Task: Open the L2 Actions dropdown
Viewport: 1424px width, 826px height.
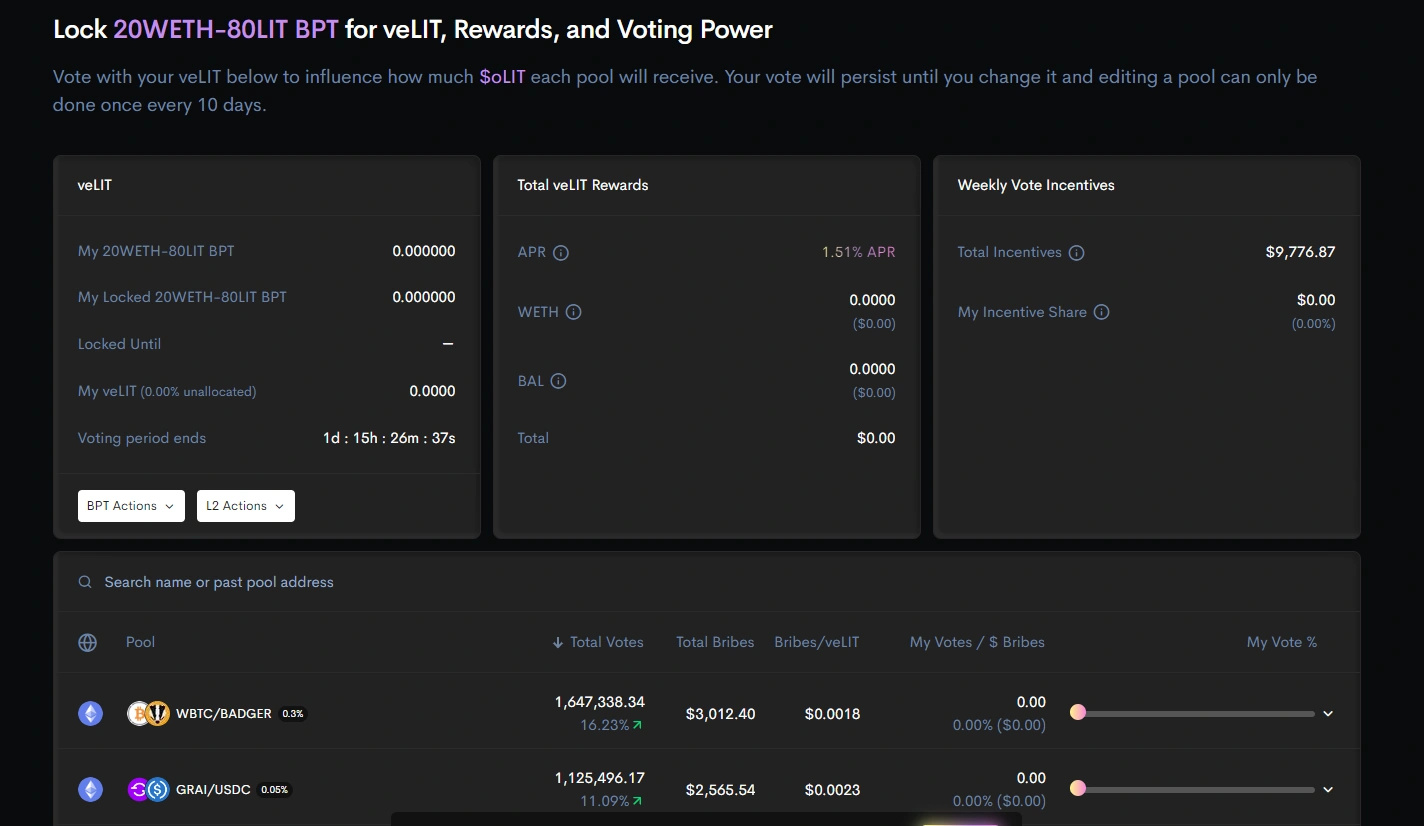Action: coord(245,505)
